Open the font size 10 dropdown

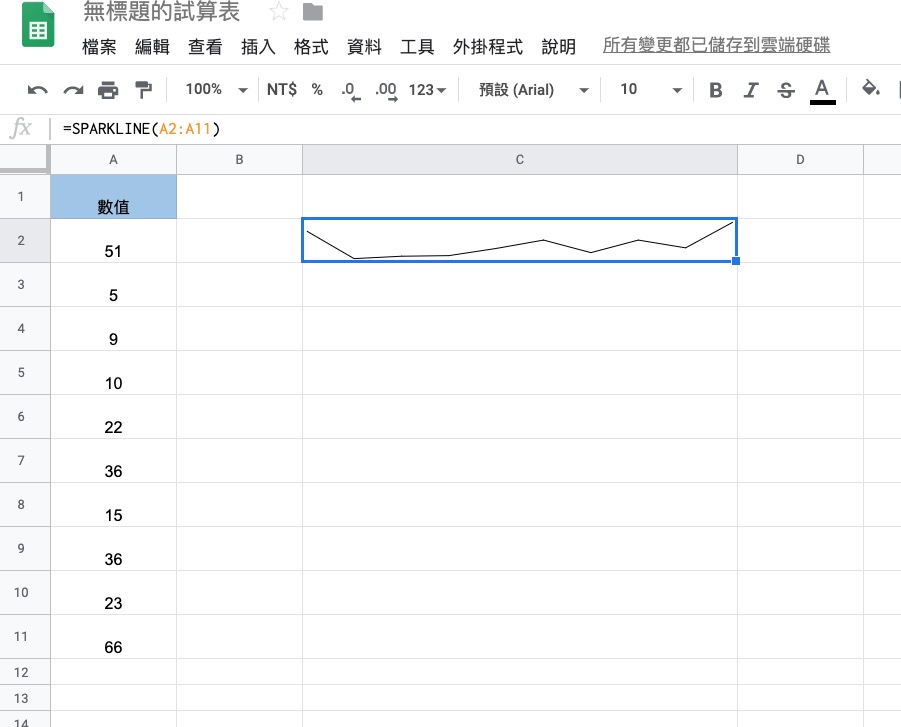tap(651, 90)
